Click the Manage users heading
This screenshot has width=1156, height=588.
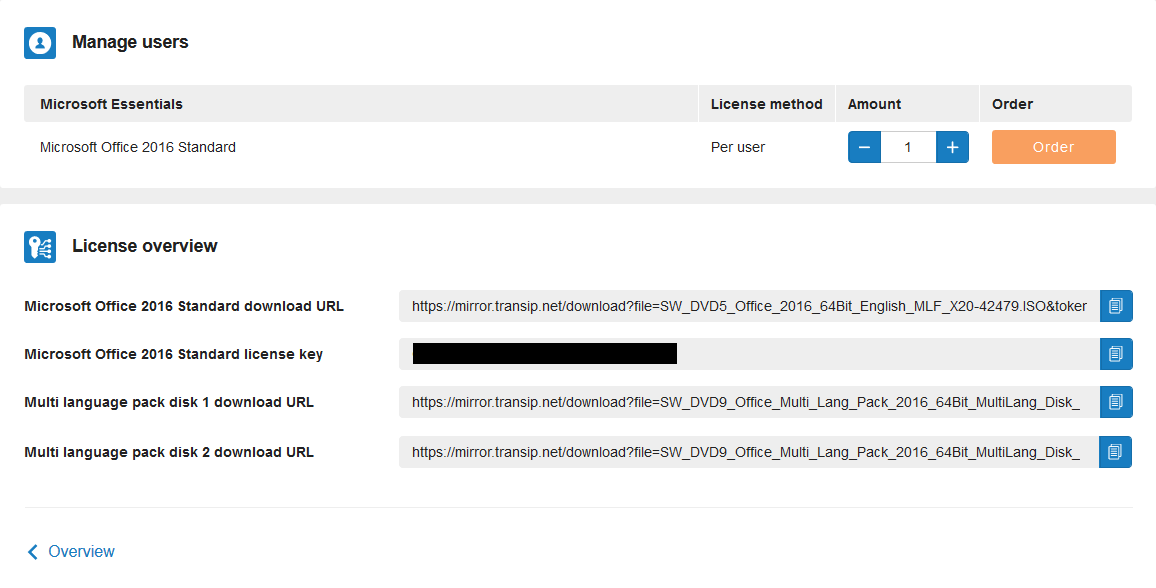click(130, 43)
